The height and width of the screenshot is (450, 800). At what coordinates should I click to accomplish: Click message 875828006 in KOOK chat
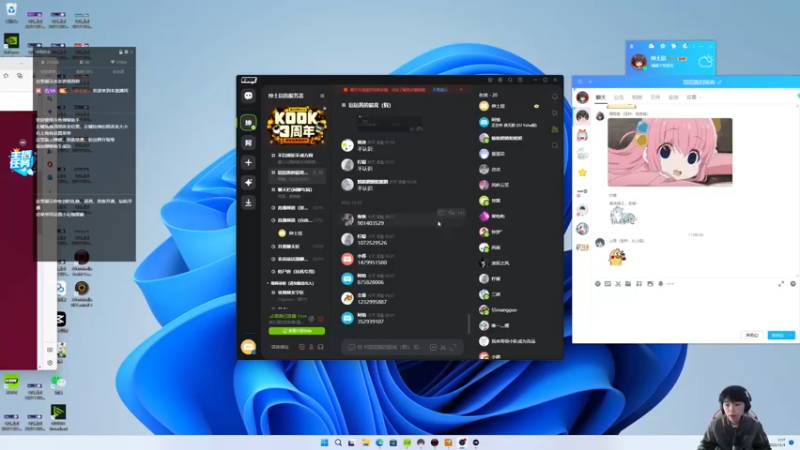tap(371, 282)
